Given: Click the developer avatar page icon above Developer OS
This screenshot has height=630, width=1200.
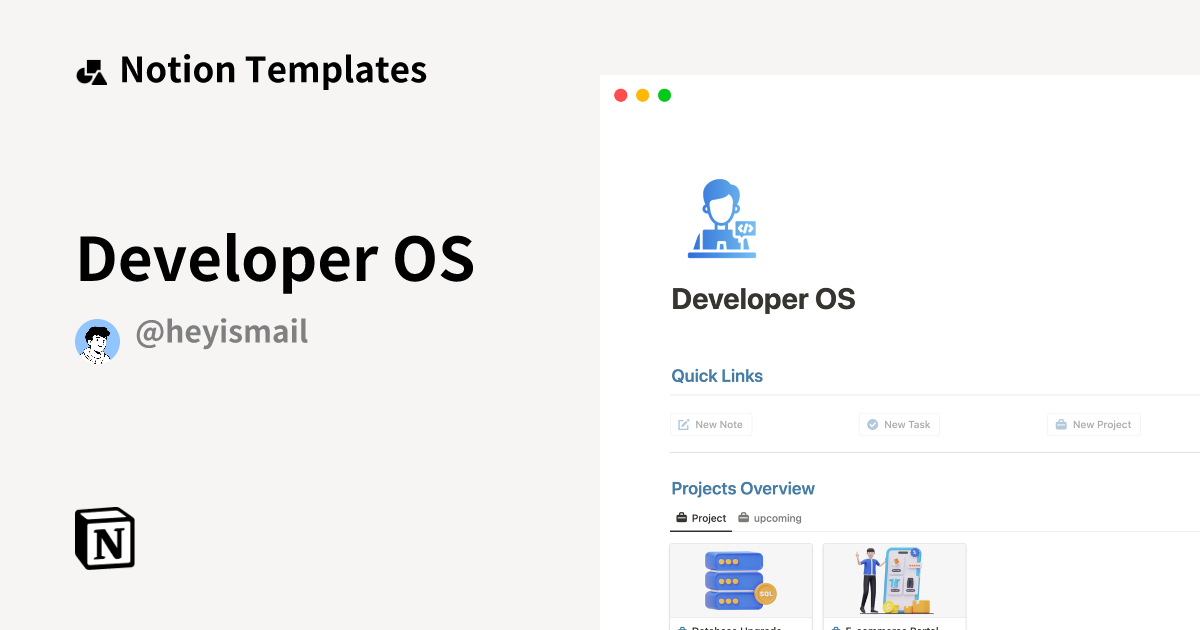Looking at the screenshot, I should pyautogui.click(x=721, y=218).
